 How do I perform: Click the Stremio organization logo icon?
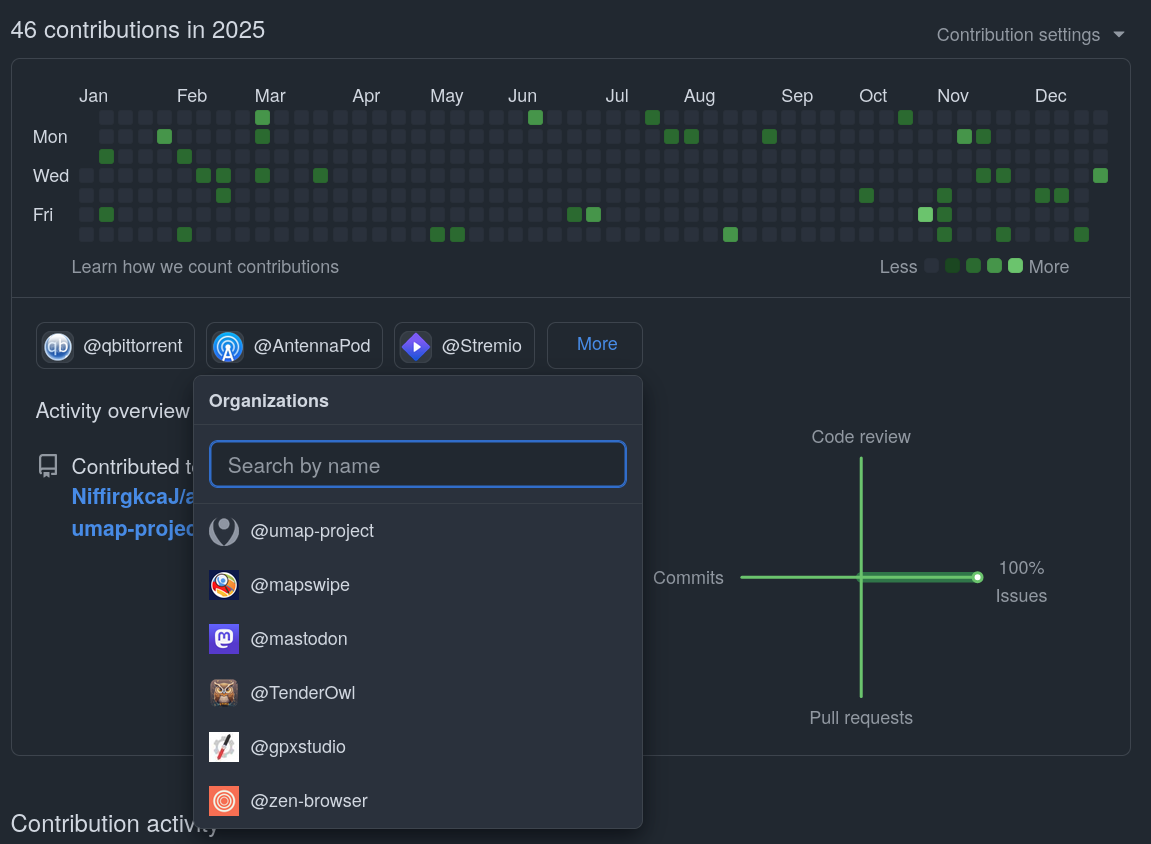point(416,346)
